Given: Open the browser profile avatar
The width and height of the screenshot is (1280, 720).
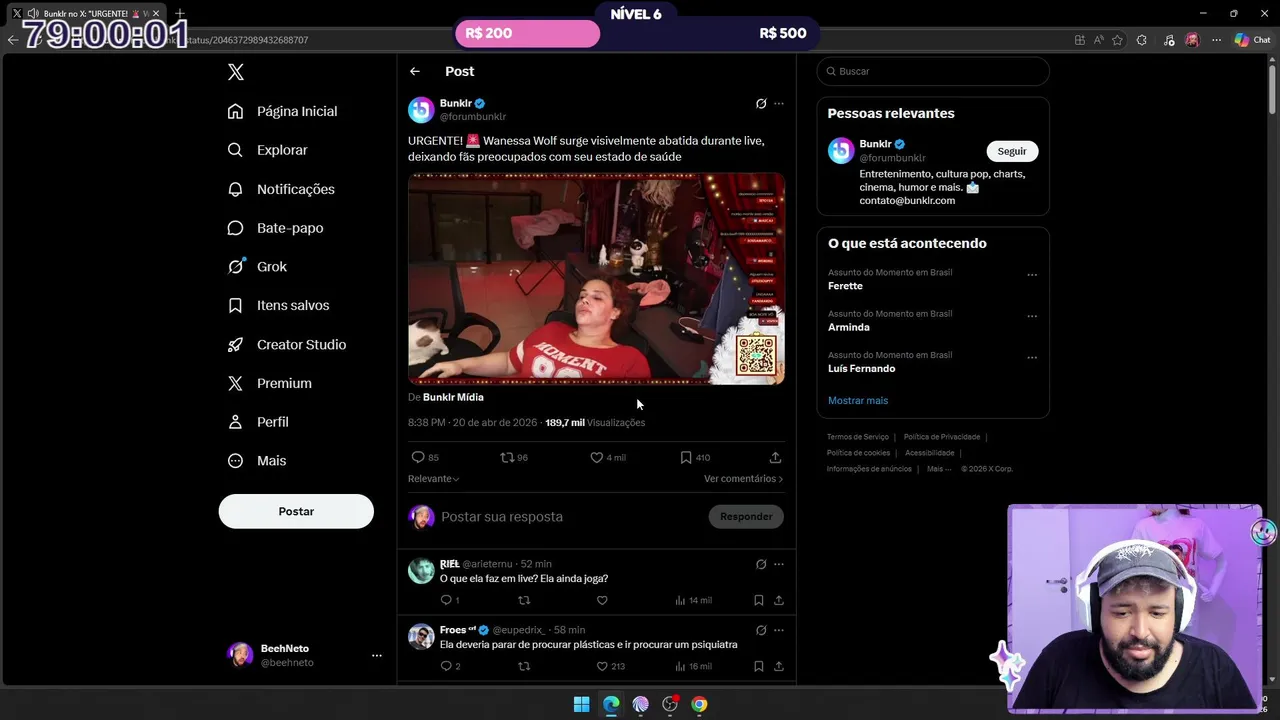Looking at the screenshot, I should click(1192, 40).
